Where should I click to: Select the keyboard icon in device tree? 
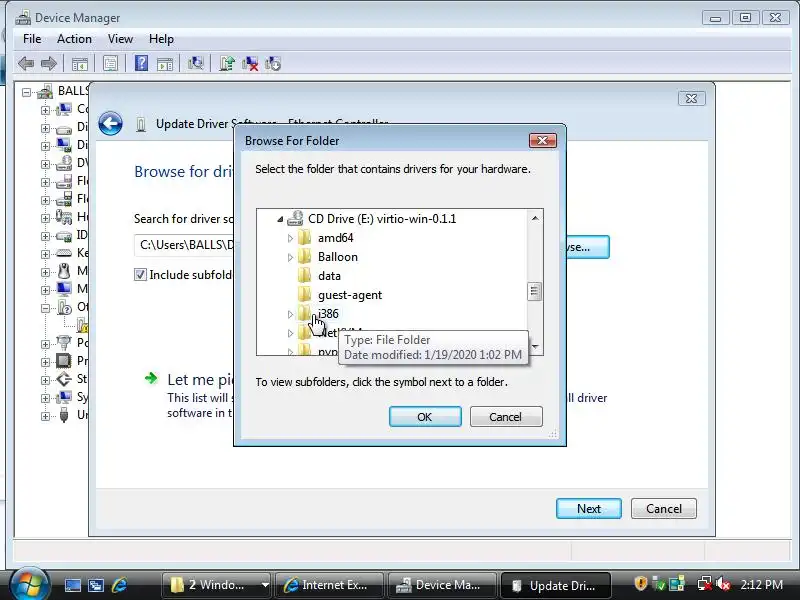coord(64,253)
